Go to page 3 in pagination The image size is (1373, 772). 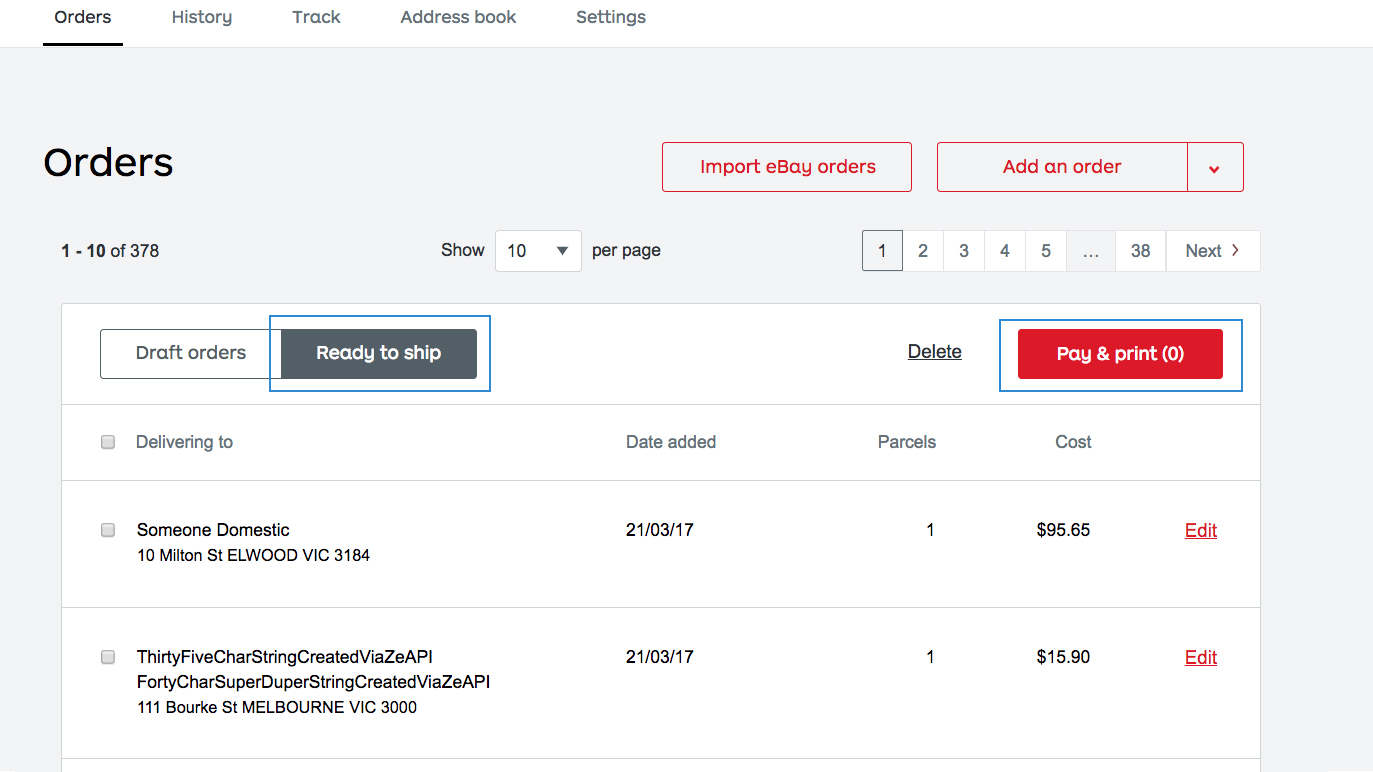963,251
